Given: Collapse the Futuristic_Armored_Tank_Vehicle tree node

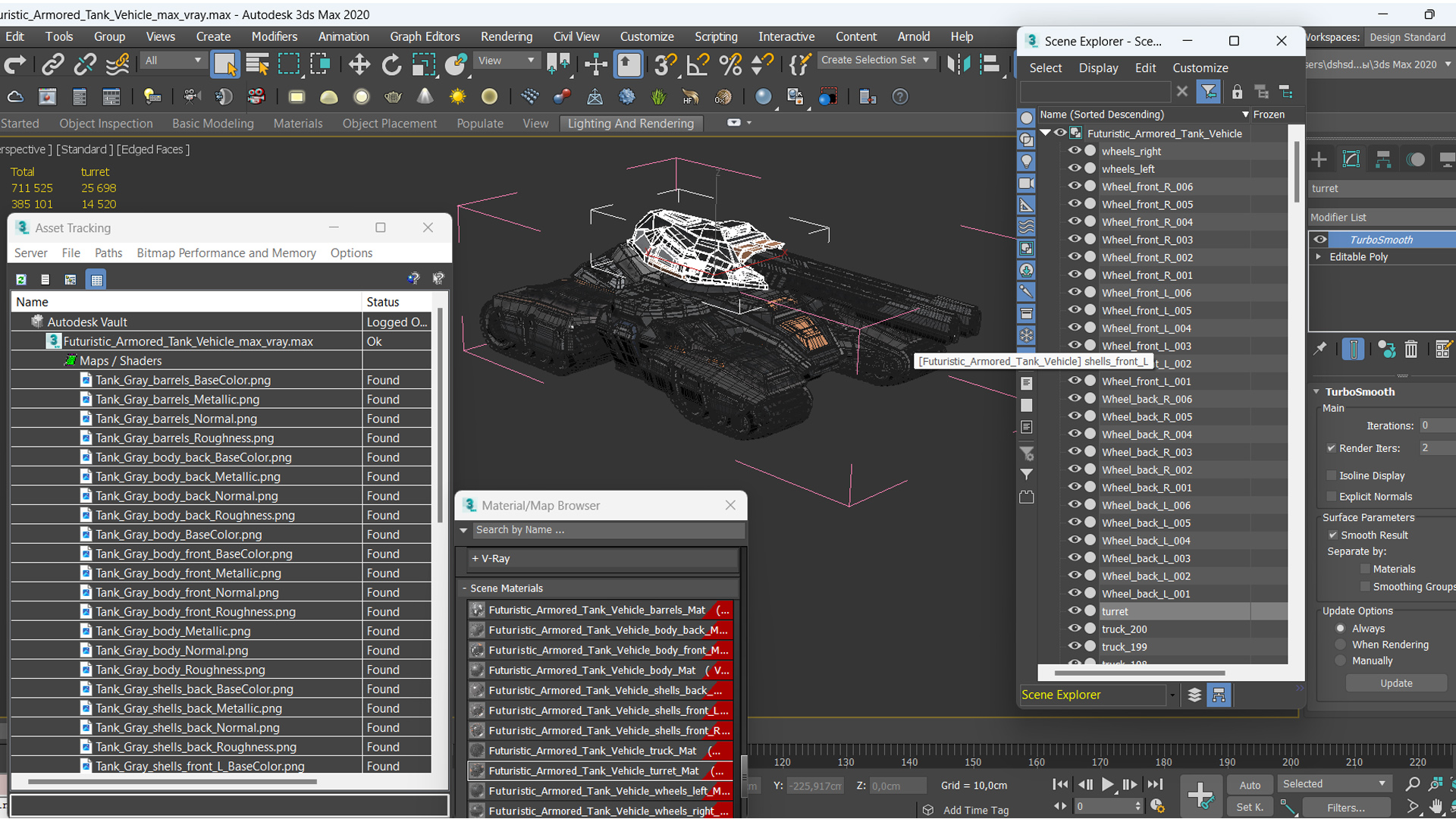Looking at the screenshot, I should click(x=1046, y=133).
